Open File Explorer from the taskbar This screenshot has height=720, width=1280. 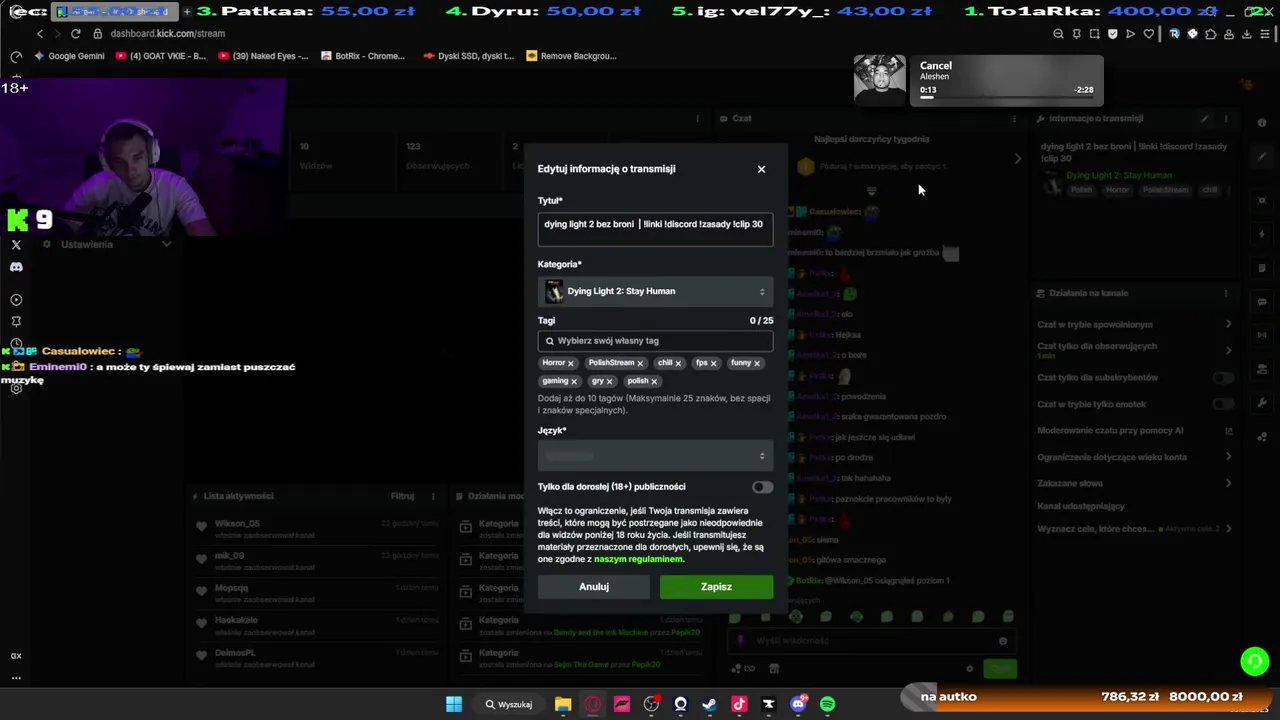[x=563, y=704]
